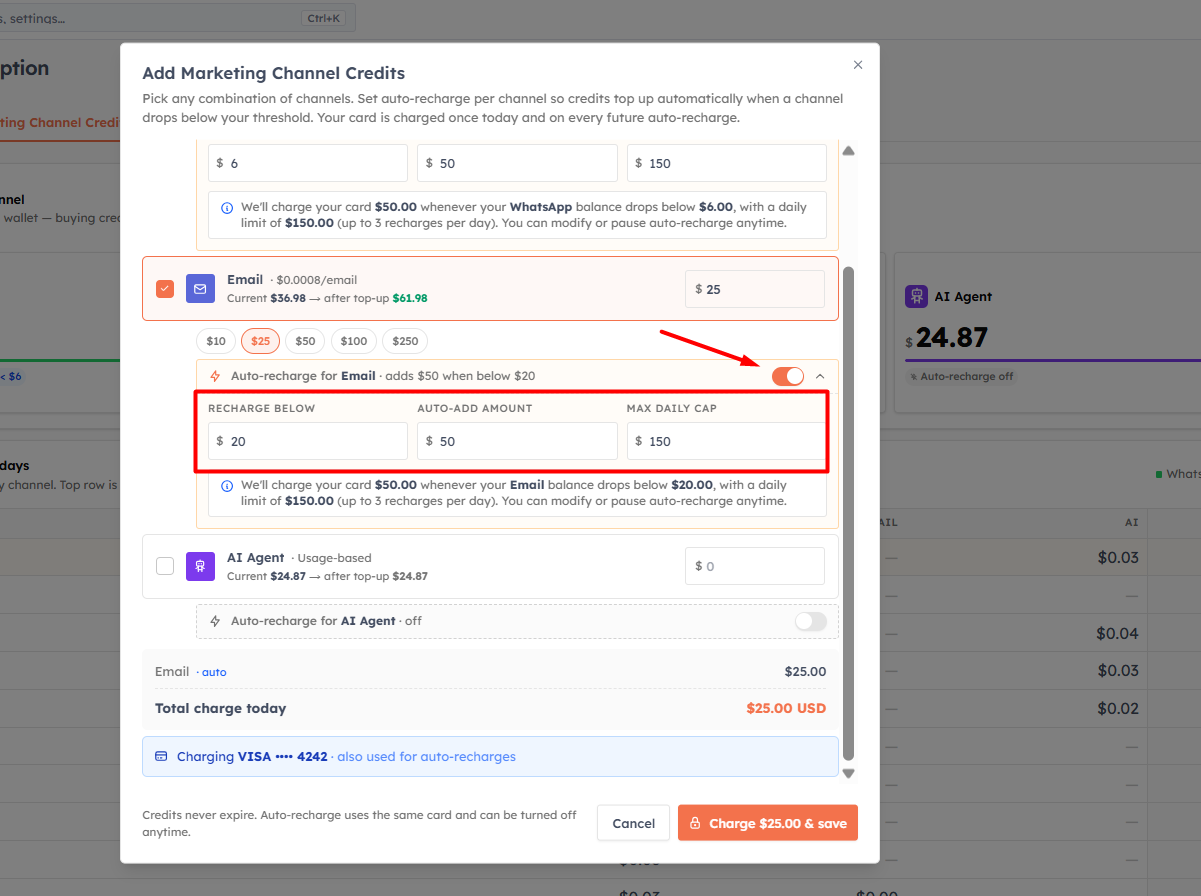Collapse the Email auto-recharge settings chevron
The image size is (1201, 896).
coord(820,376)
